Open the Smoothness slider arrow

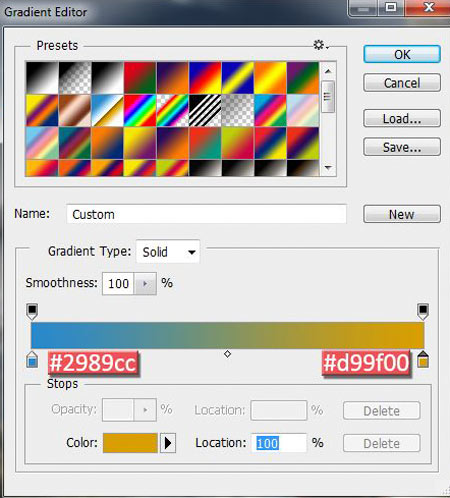click(145, 284)
